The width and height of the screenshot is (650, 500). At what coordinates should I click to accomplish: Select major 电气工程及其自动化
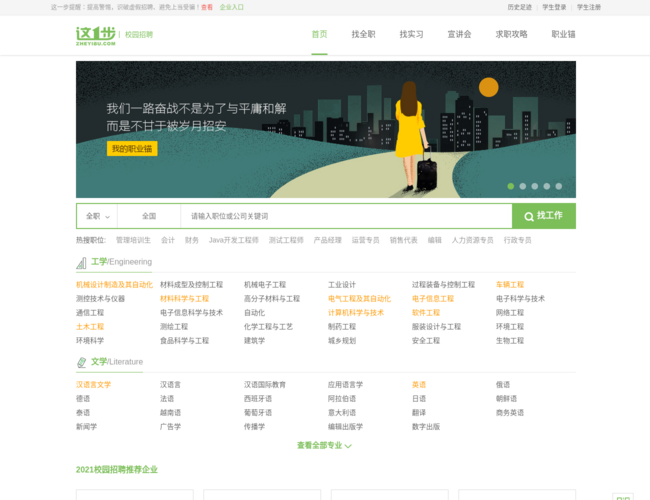point(359,299)
